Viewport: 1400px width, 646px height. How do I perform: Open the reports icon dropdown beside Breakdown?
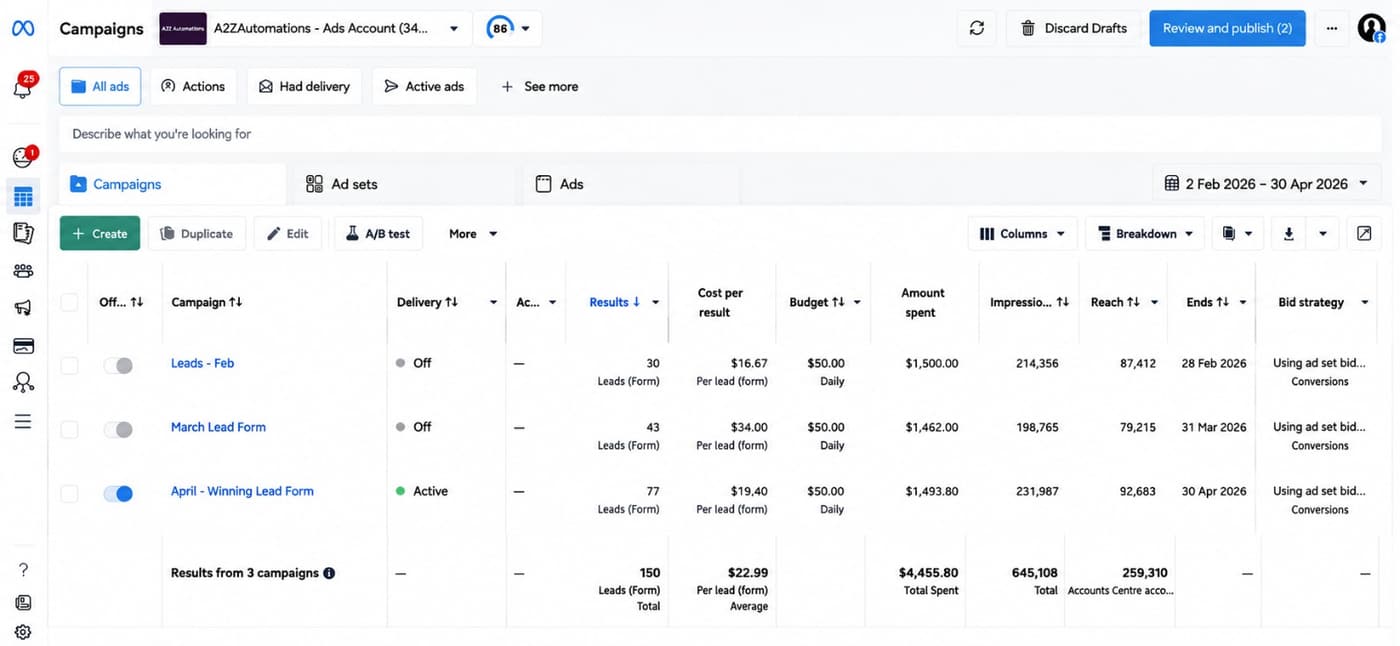pos(1238,234)
